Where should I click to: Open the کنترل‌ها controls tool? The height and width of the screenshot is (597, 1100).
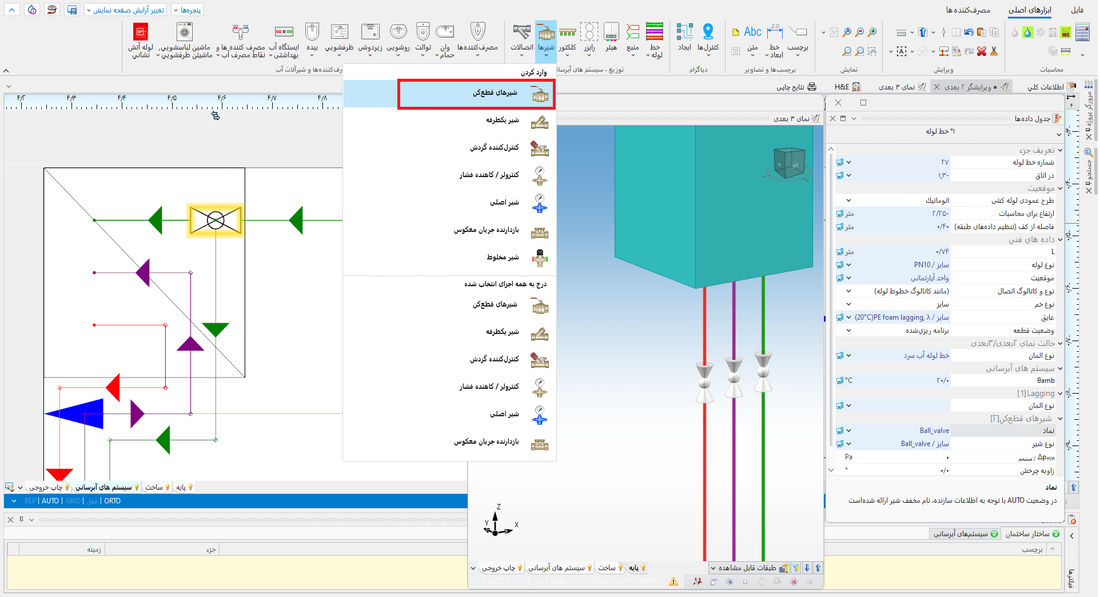[708, 38]
